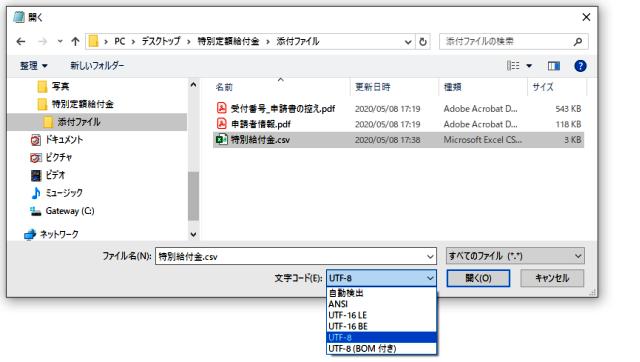
Task: Go forward with the right arrow
Action: click(x=42, y=41)
